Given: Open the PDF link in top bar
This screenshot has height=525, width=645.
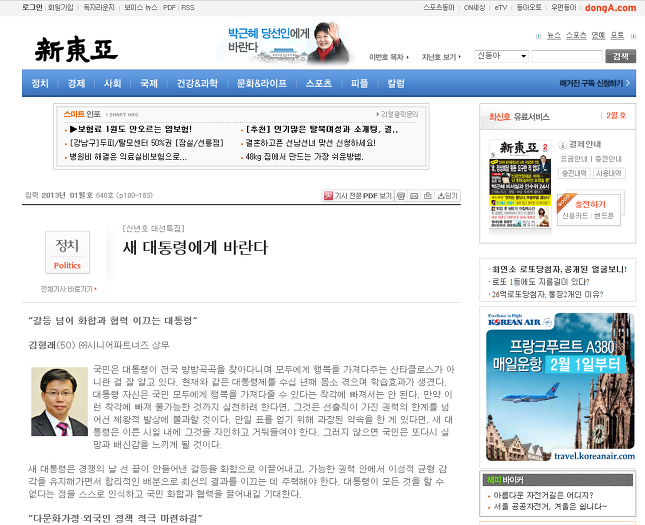Looking at the screenshot, I should pyautogui.click(x=169, y=7).
